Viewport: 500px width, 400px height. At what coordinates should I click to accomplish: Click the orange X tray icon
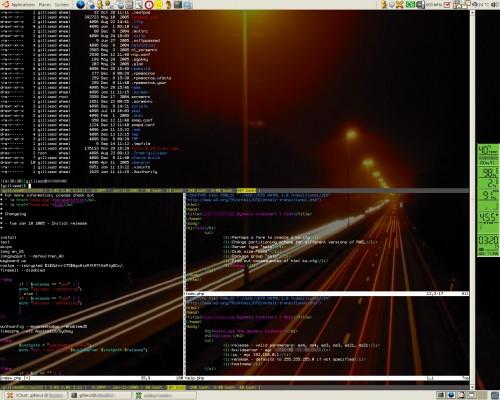(399, 5)
